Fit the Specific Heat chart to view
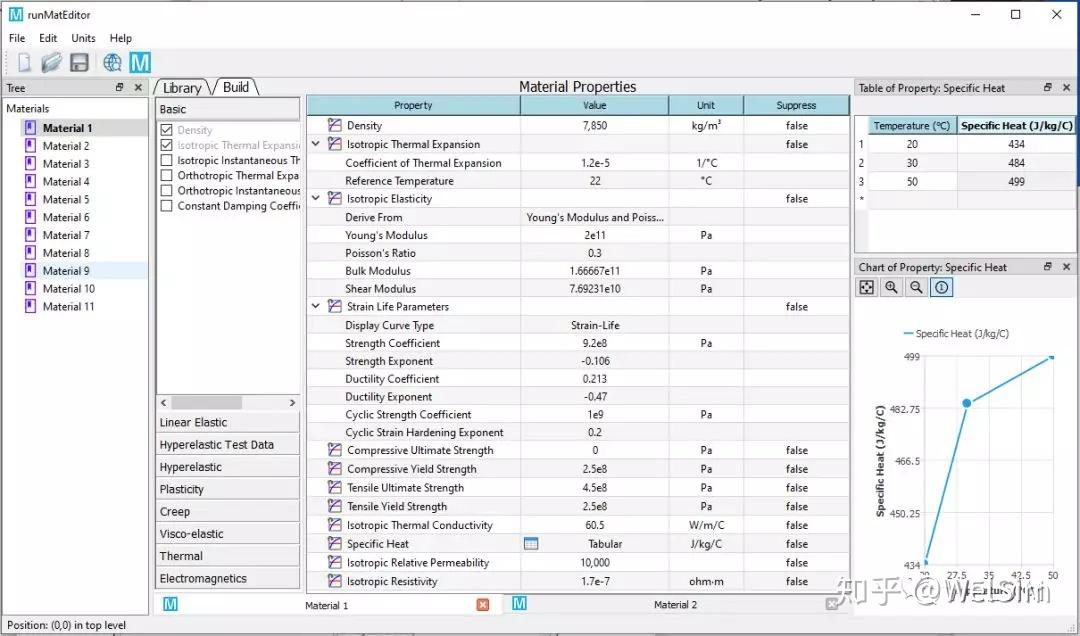1080x636 pixels. pos(867,287)
